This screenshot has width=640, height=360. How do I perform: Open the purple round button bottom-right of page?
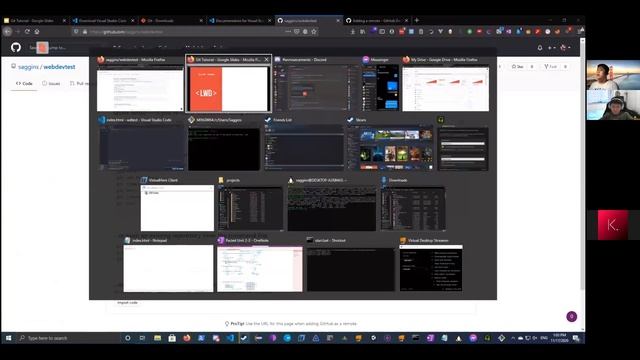pyautogui.click(x=571, y=316)
